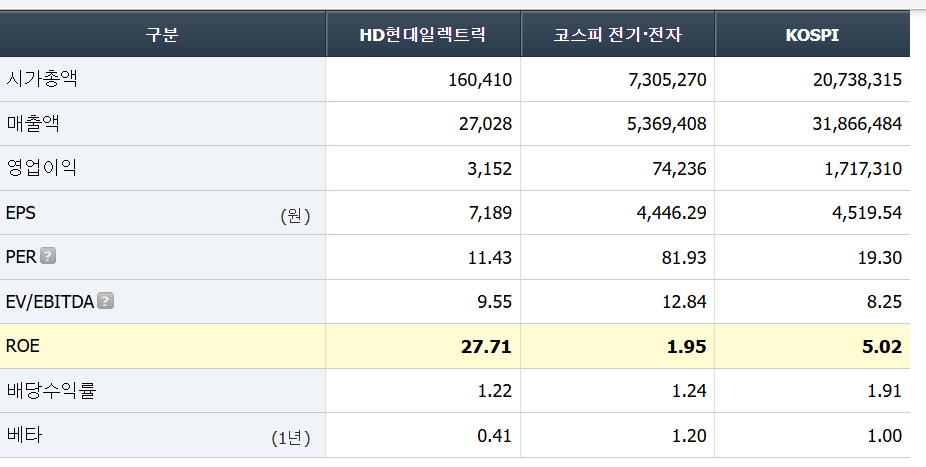Select EV/EBITDA value 12.84
This screenshot has height=467, width=926.
(684, 302)
